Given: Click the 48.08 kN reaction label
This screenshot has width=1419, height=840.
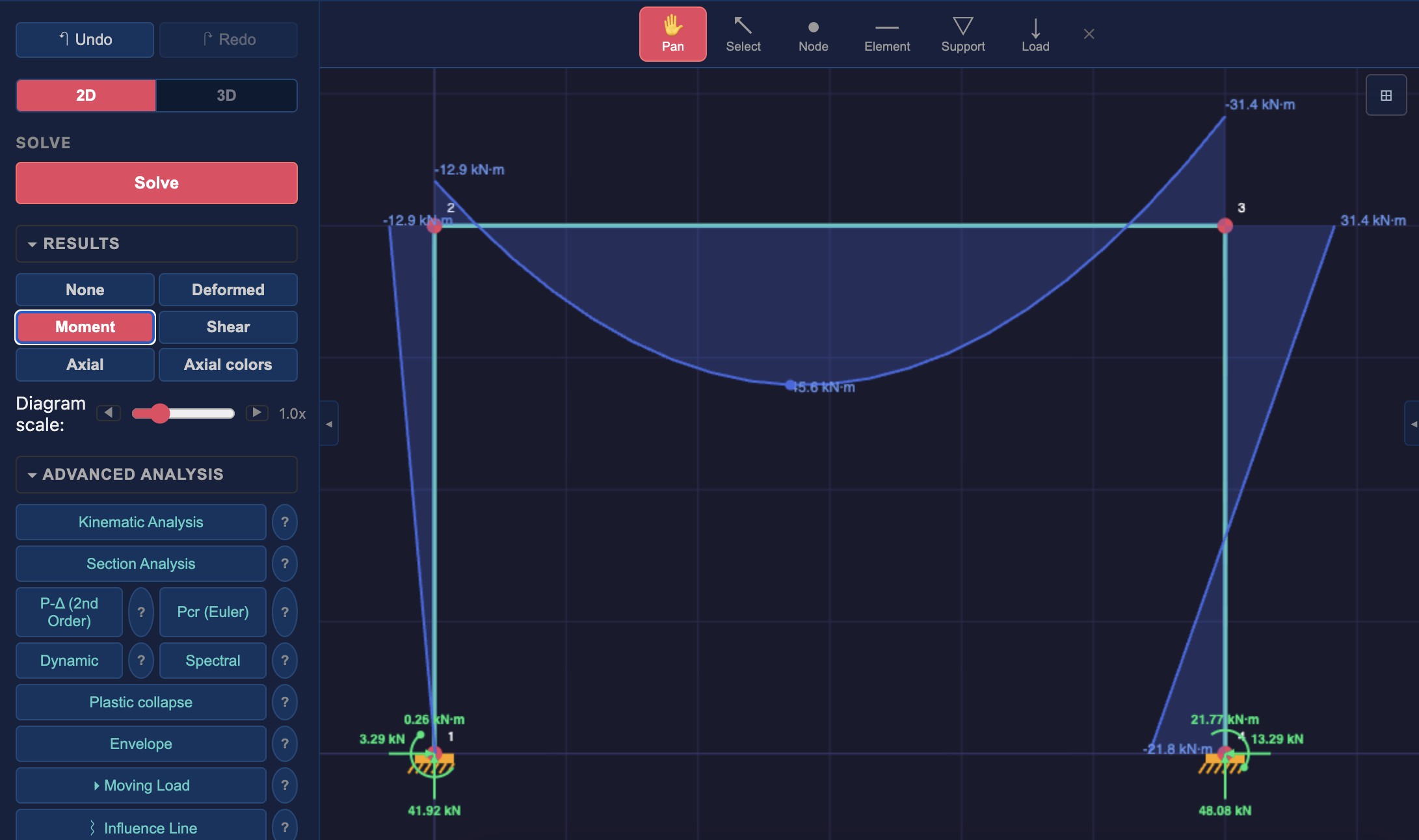Looking at the screenshot, I should coord(1225,811).
